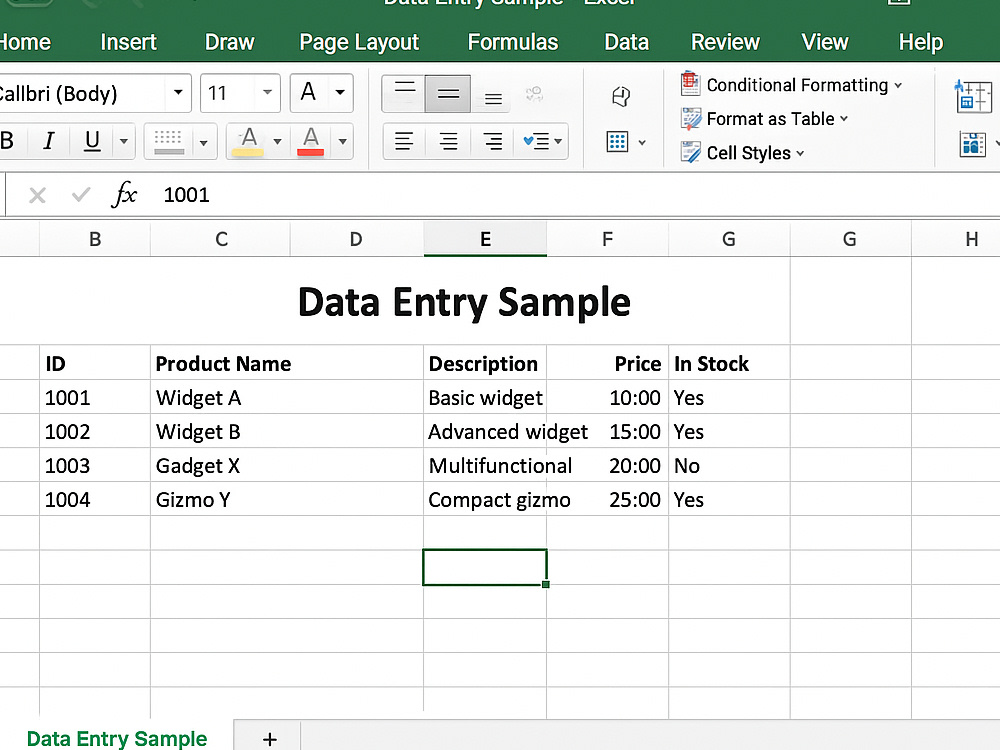The height and width of the screenshot is (750, 1000).
Task: Select the price cell 20:00
Action: pos(607,466)
